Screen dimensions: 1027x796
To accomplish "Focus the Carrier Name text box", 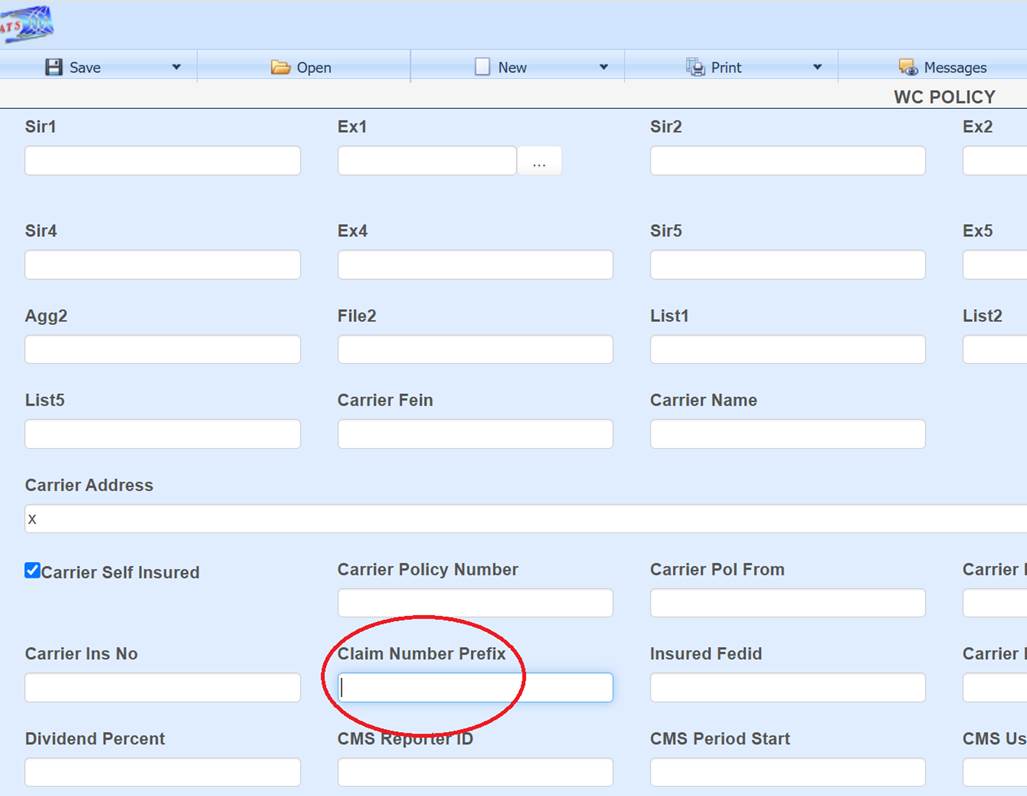I will 787,434.
